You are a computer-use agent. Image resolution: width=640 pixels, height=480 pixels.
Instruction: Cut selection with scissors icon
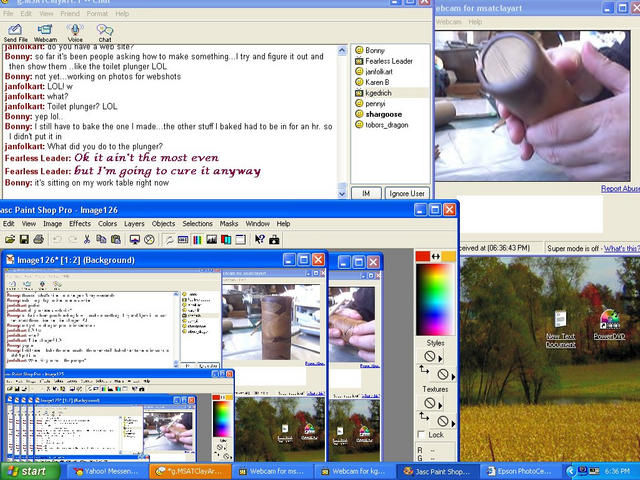[87, 240]
